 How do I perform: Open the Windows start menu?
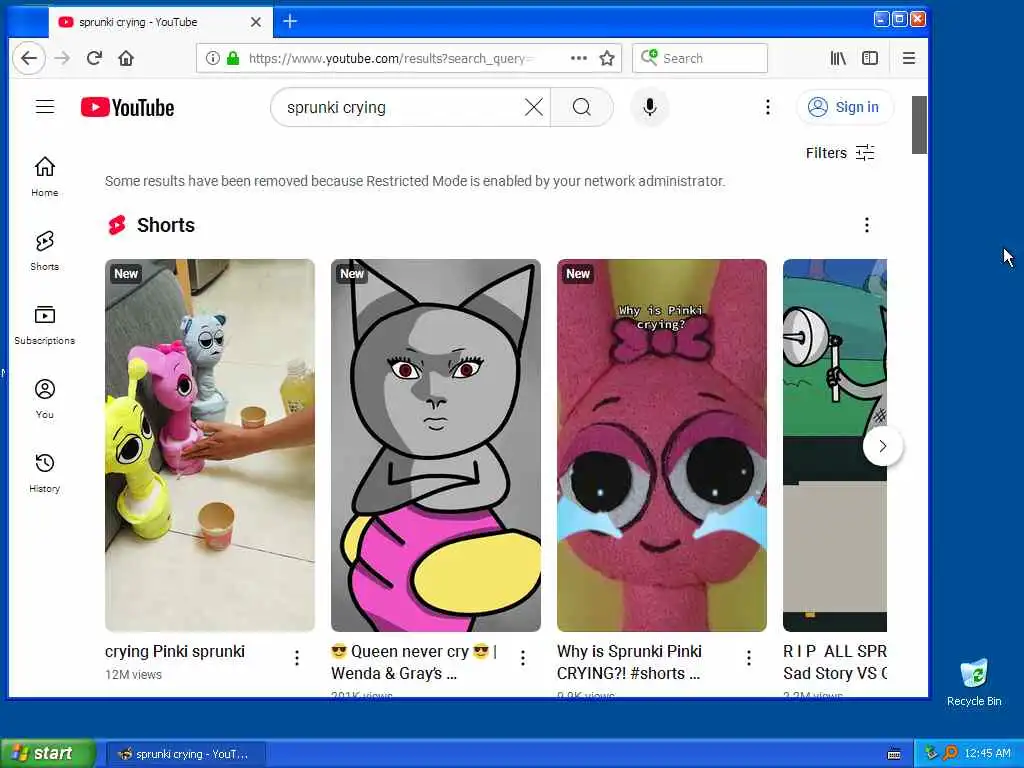pos(48,753)
